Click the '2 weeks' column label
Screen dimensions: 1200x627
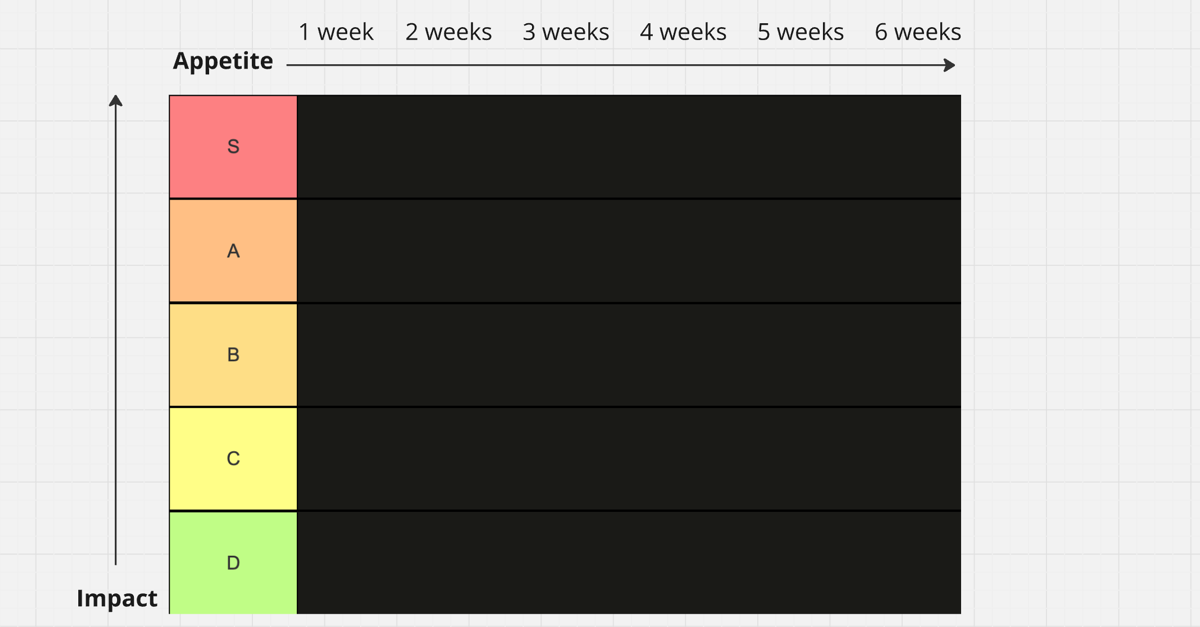[x=449, y=32]
